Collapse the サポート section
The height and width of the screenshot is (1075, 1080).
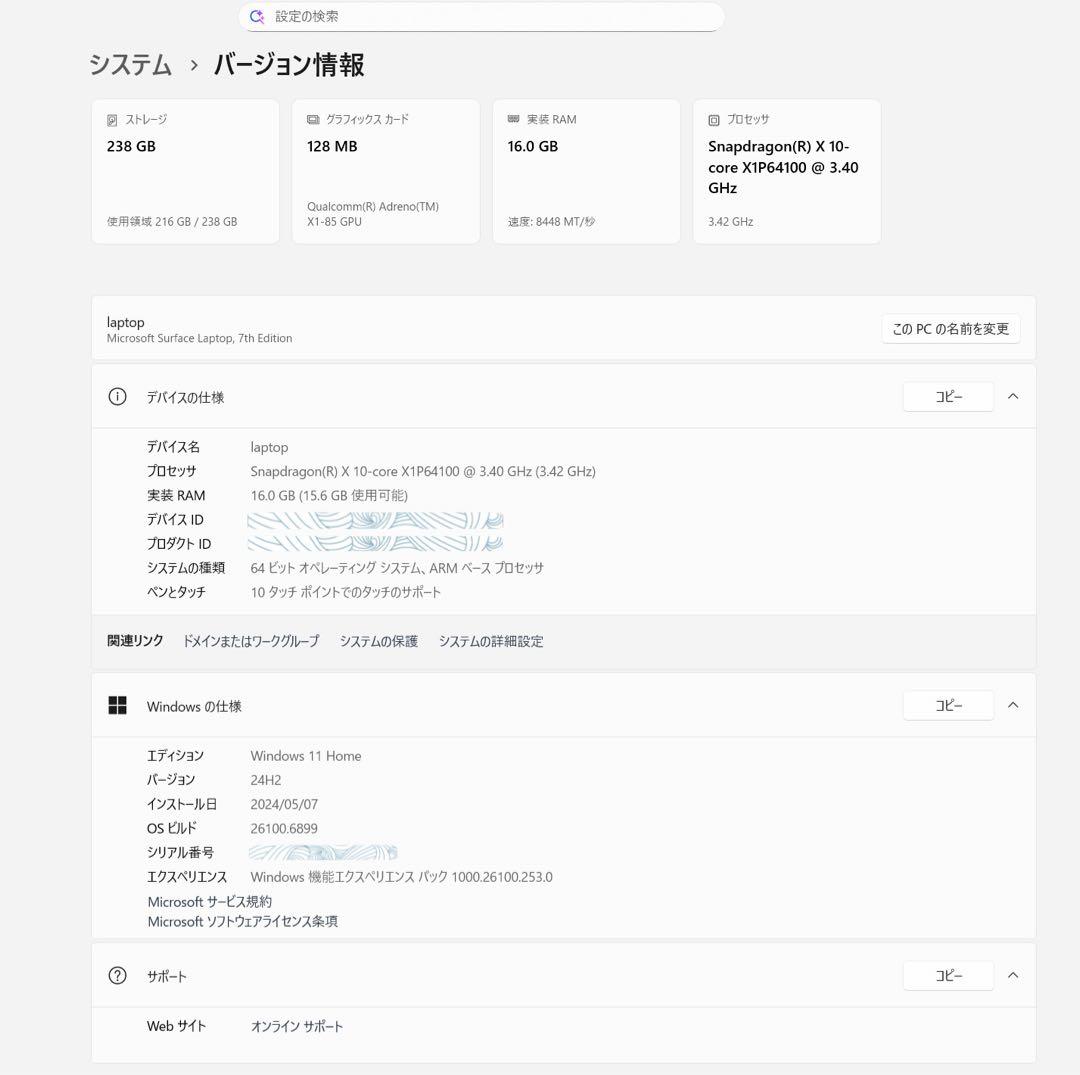(1013, 976)
